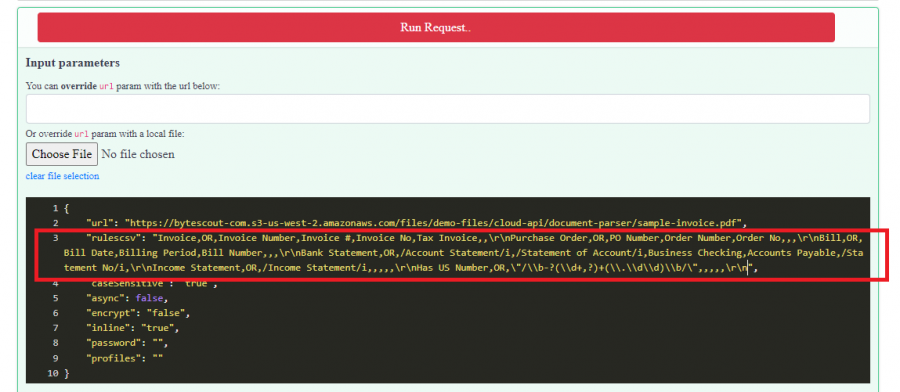The image size is (900, 392).
Task: Click the red Run Request button
Action: pos(436,28)
